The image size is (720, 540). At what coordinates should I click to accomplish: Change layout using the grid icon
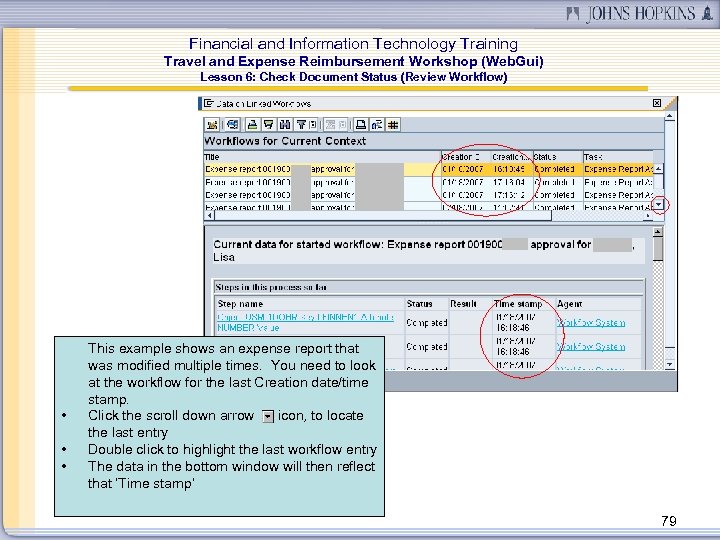click(393, 124)
